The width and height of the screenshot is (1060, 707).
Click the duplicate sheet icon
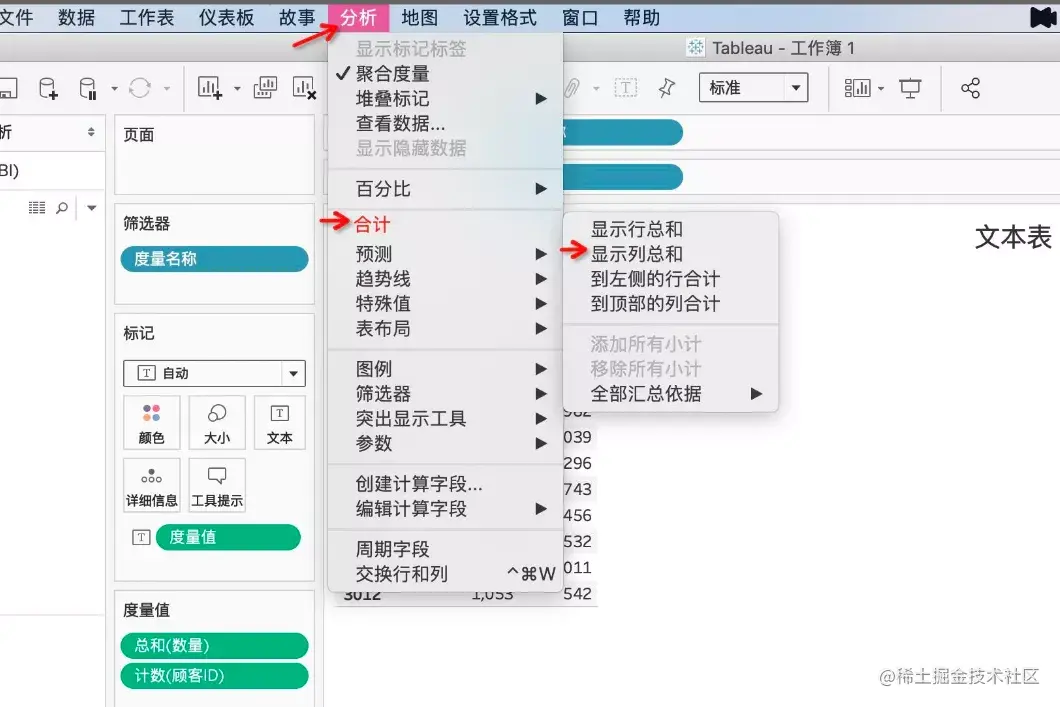(265, 88)
